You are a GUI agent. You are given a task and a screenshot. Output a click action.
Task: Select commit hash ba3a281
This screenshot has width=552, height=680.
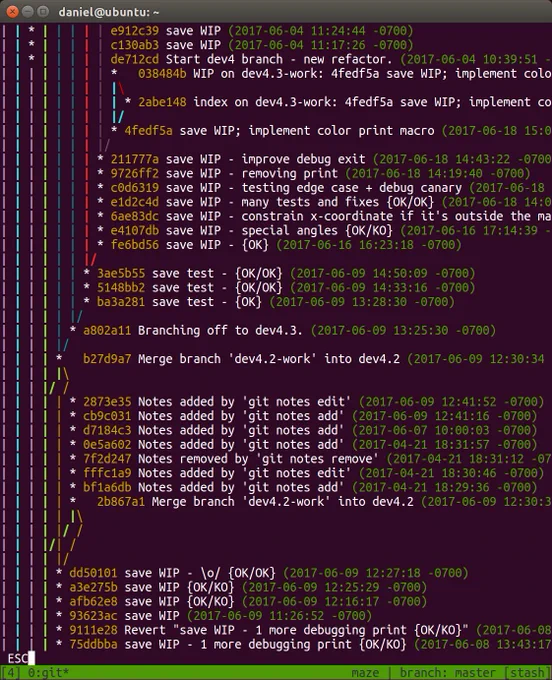pyautogui.click(x=121, y=302)
